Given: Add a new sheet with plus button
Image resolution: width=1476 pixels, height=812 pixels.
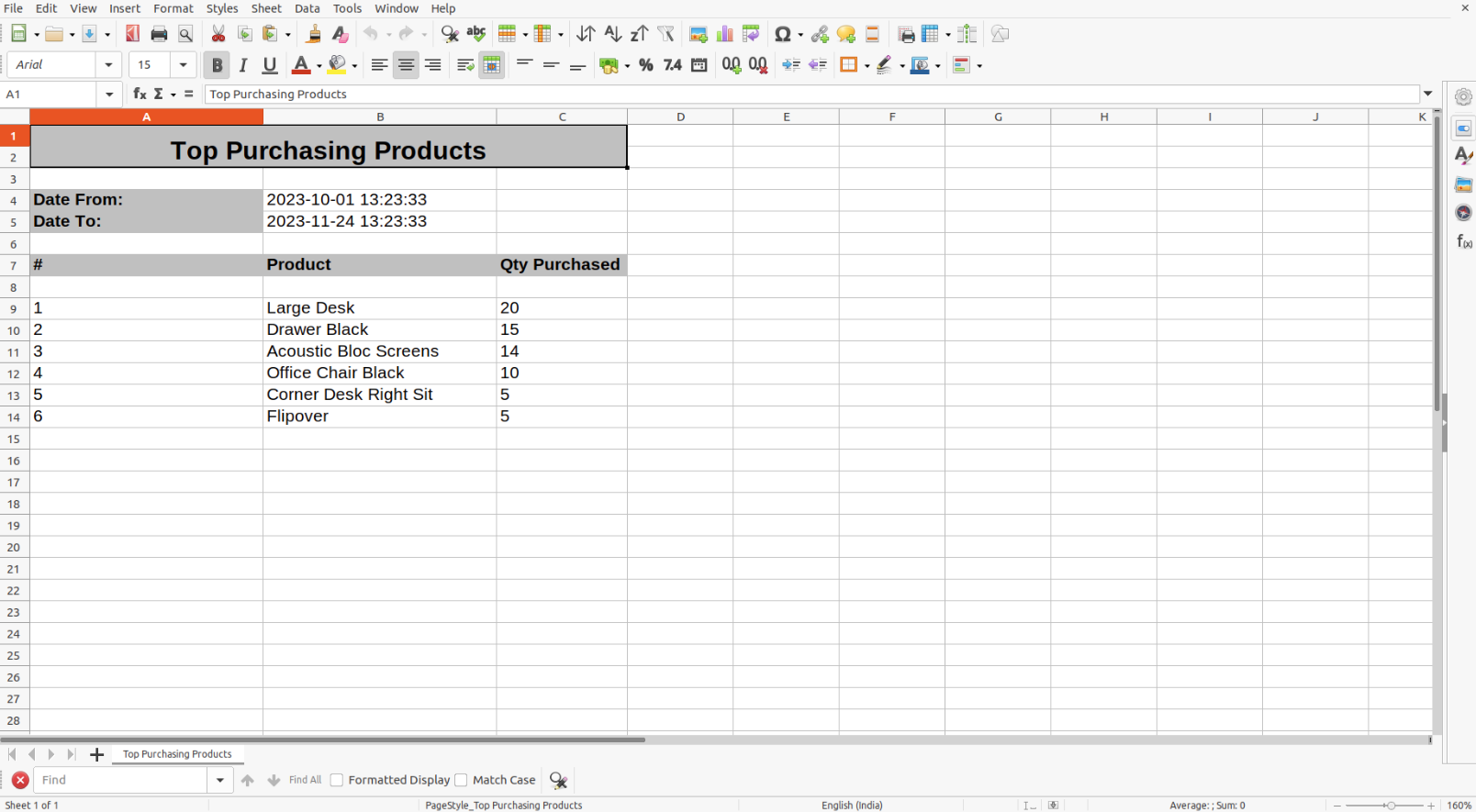Looking at the screenshot, I should pyautogui.click(x=96, y=754).
